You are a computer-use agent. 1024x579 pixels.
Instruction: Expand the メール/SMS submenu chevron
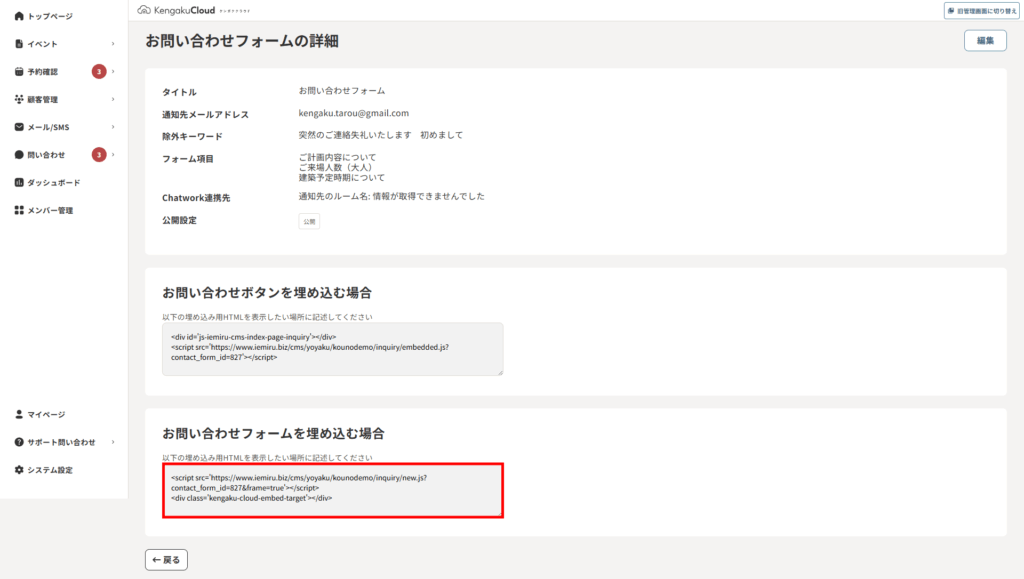pyautogui.click(x=113, y=127)
